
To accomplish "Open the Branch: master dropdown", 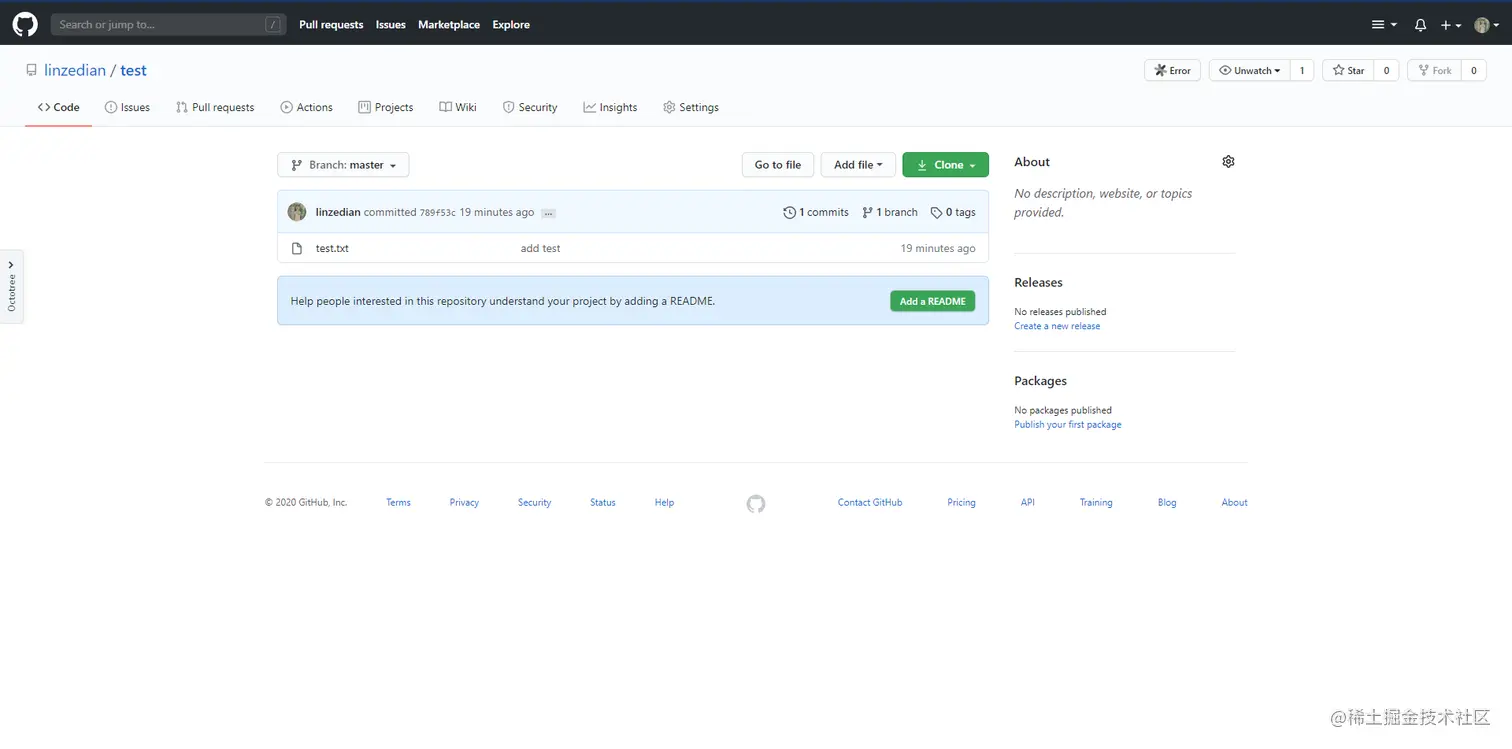I will pos(343,165).
